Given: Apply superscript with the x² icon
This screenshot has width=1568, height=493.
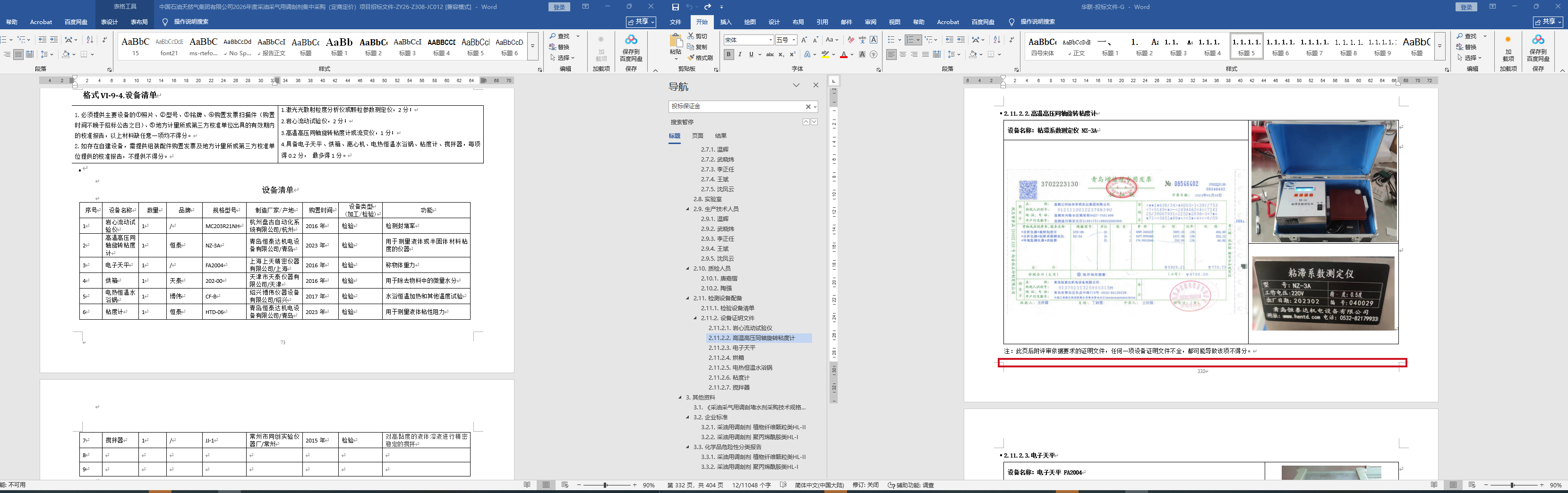Looking at the screenshot, I should tap(793, 55).
